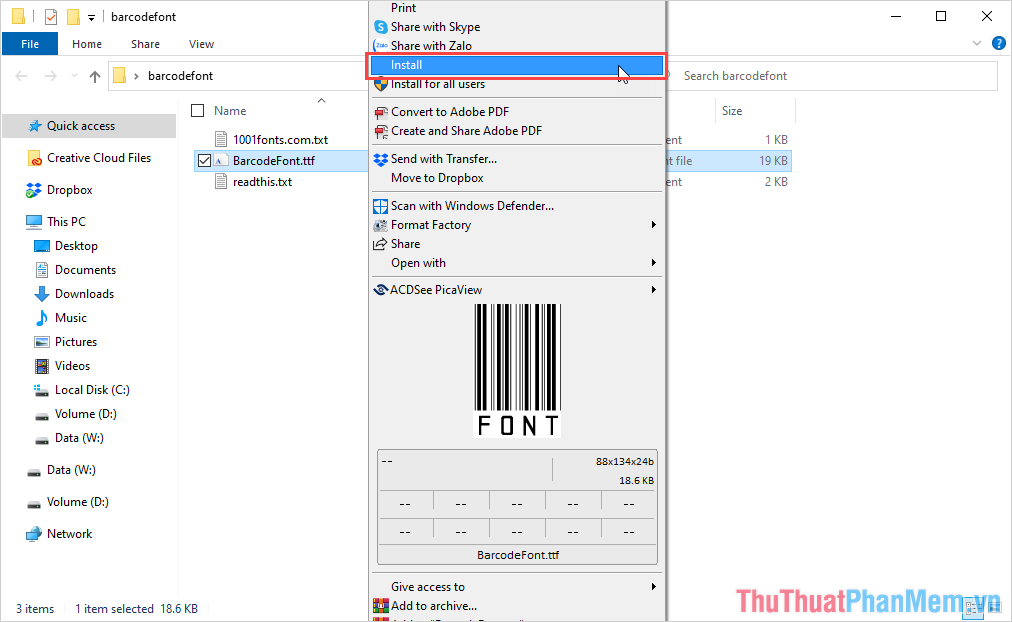1012x622 pixels.
Task: Click the Scan with Windows Defender shield icon
Action: (x=380, y=206)
